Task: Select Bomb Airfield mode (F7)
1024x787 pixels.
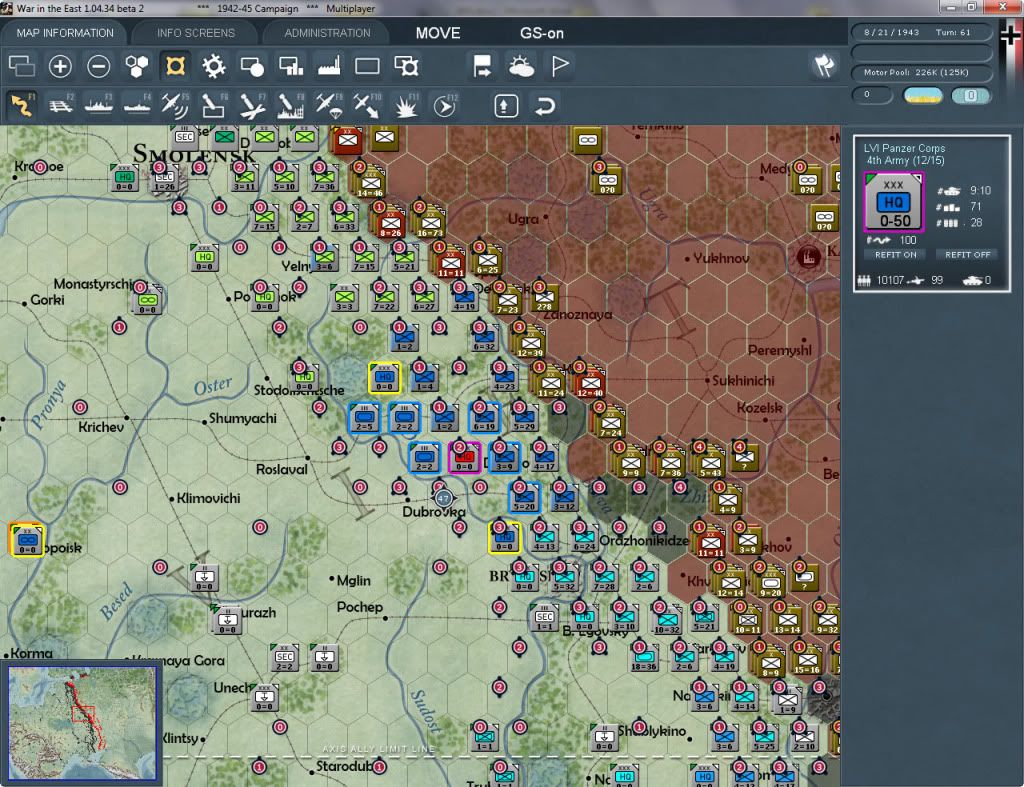Action: tap(252, 105)
